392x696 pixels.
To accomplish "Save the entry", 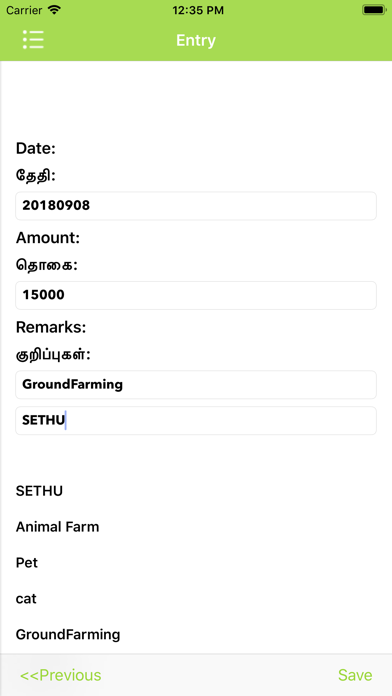I will click(355, 675).
